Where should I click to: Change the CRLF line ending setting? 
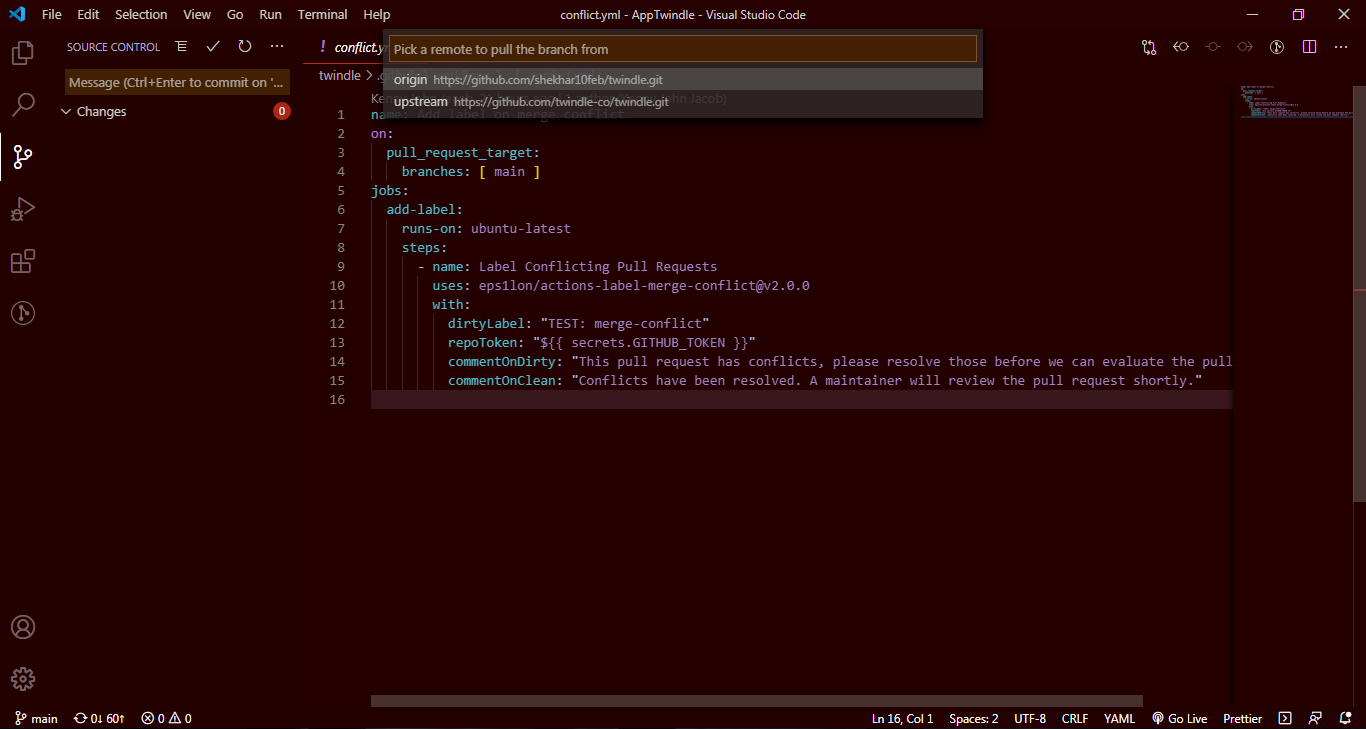coord(1075,718)
